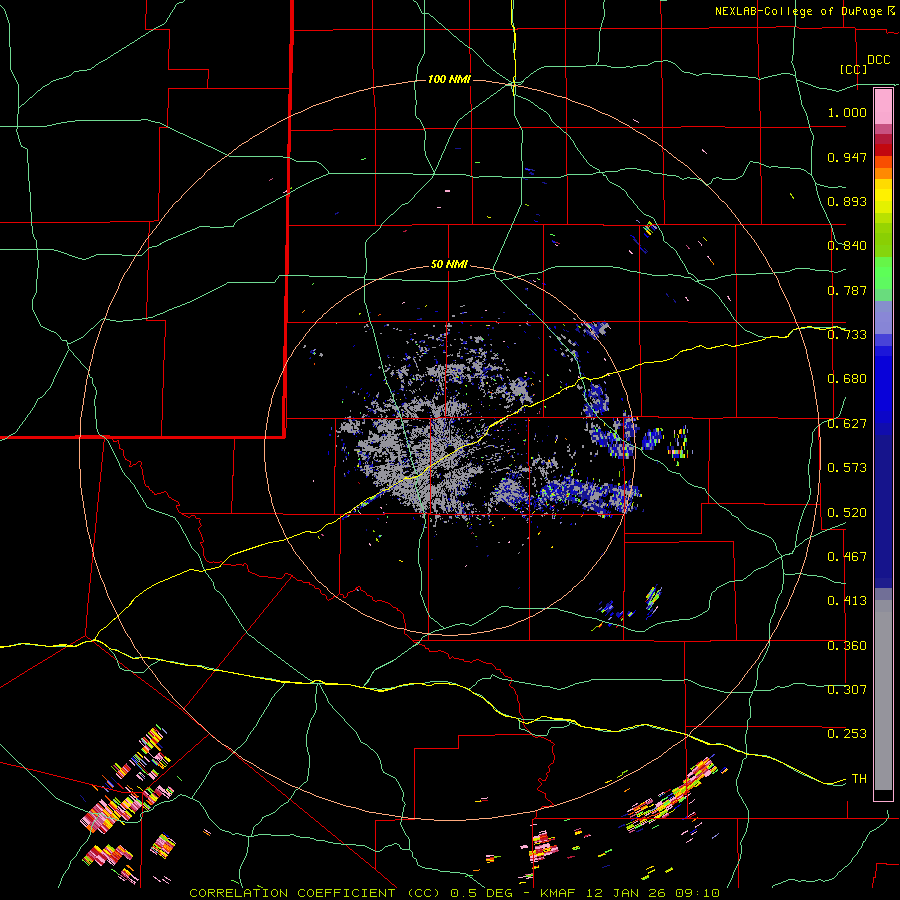Click the 0.360 scale label
Viewport: 900px width, 900px height.
pyautogui.click(x=847, y=646)
